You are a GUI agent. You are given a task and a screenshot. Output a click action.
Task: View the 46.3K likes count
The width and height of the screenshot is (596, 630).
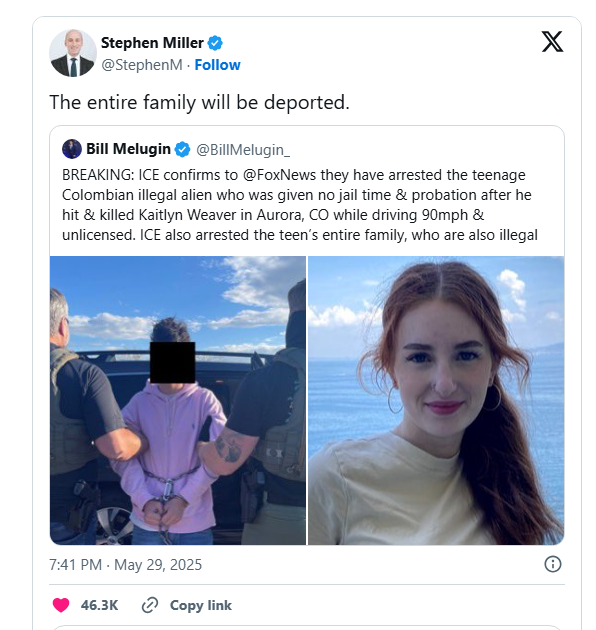pos(99,605)
